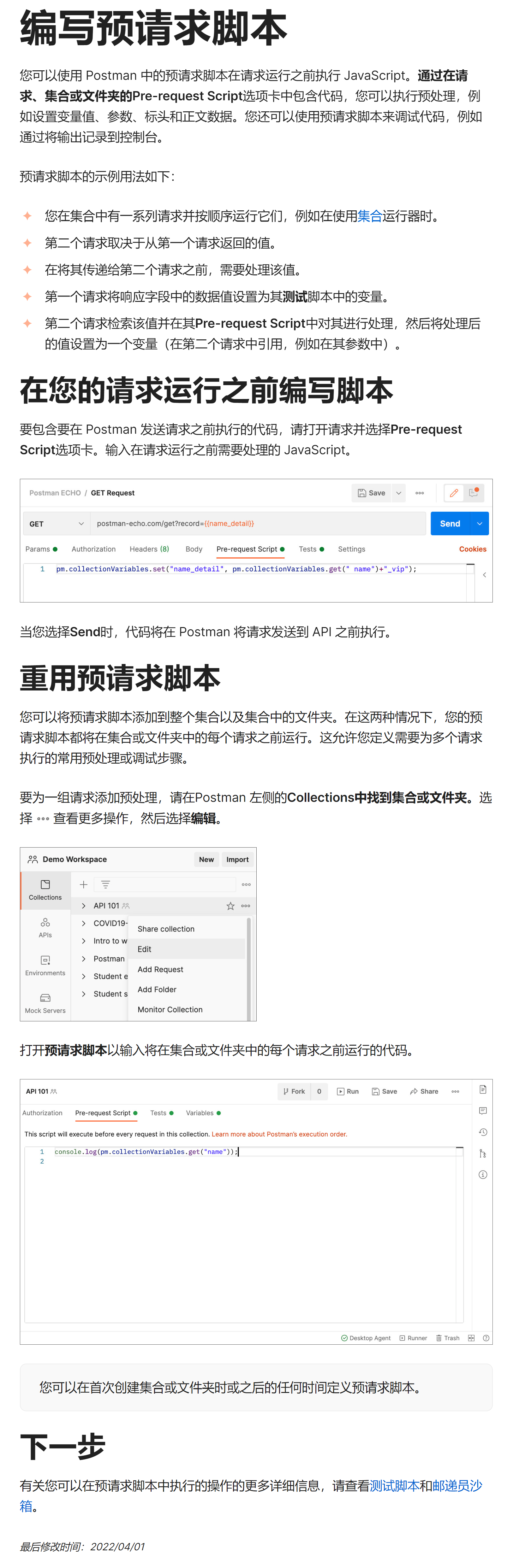Collapse side pane with the chevron arrow
The image size is (513, 1568).
click(x=484, y=575)
